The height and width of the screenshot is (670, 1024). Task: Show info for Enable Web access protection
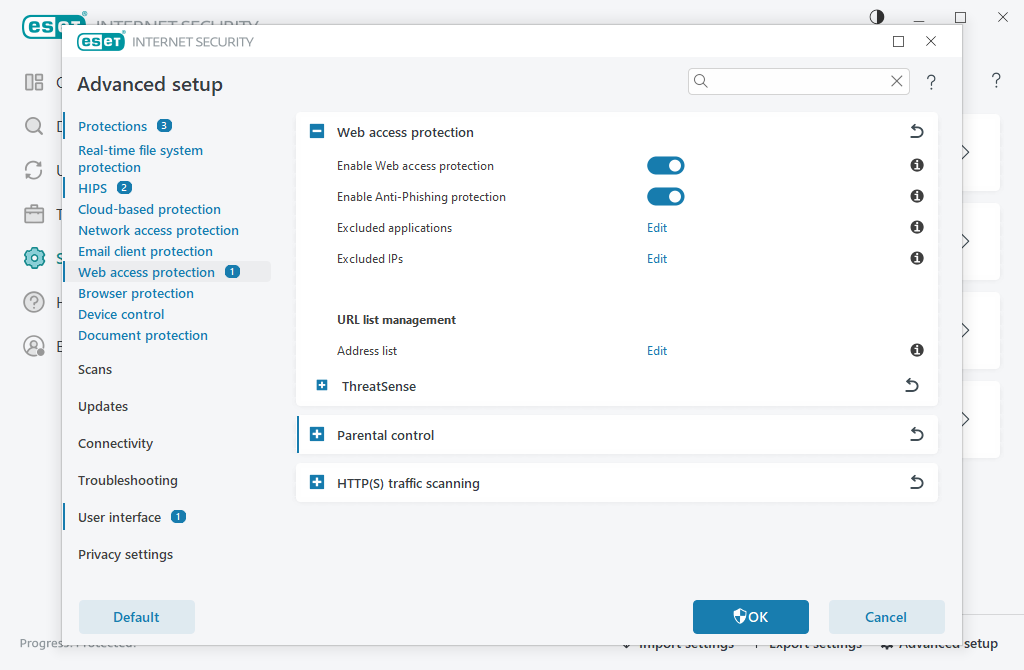tap(917, 165)
